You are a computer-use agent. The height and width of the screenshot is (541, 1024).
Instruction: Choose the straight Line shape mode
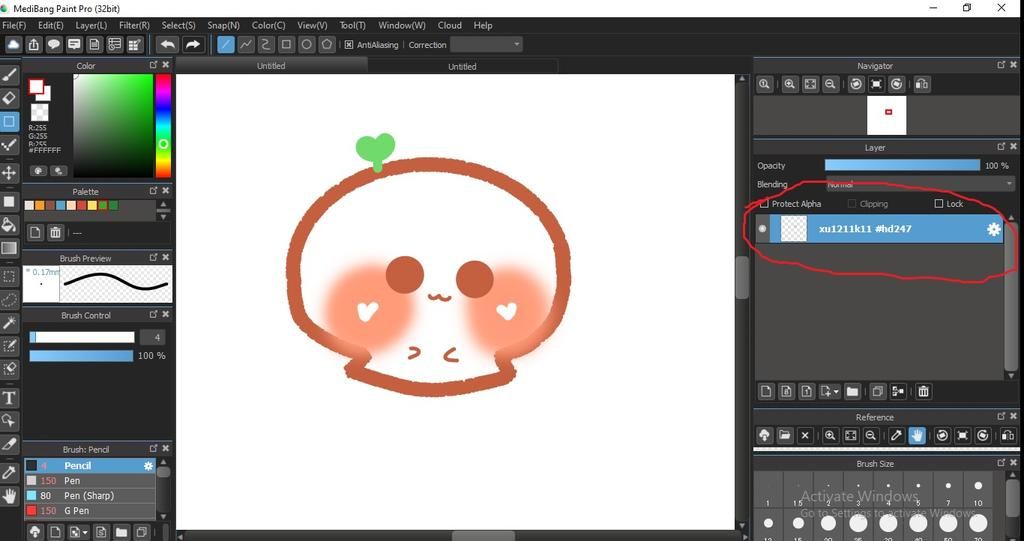(x=225, y=44)
